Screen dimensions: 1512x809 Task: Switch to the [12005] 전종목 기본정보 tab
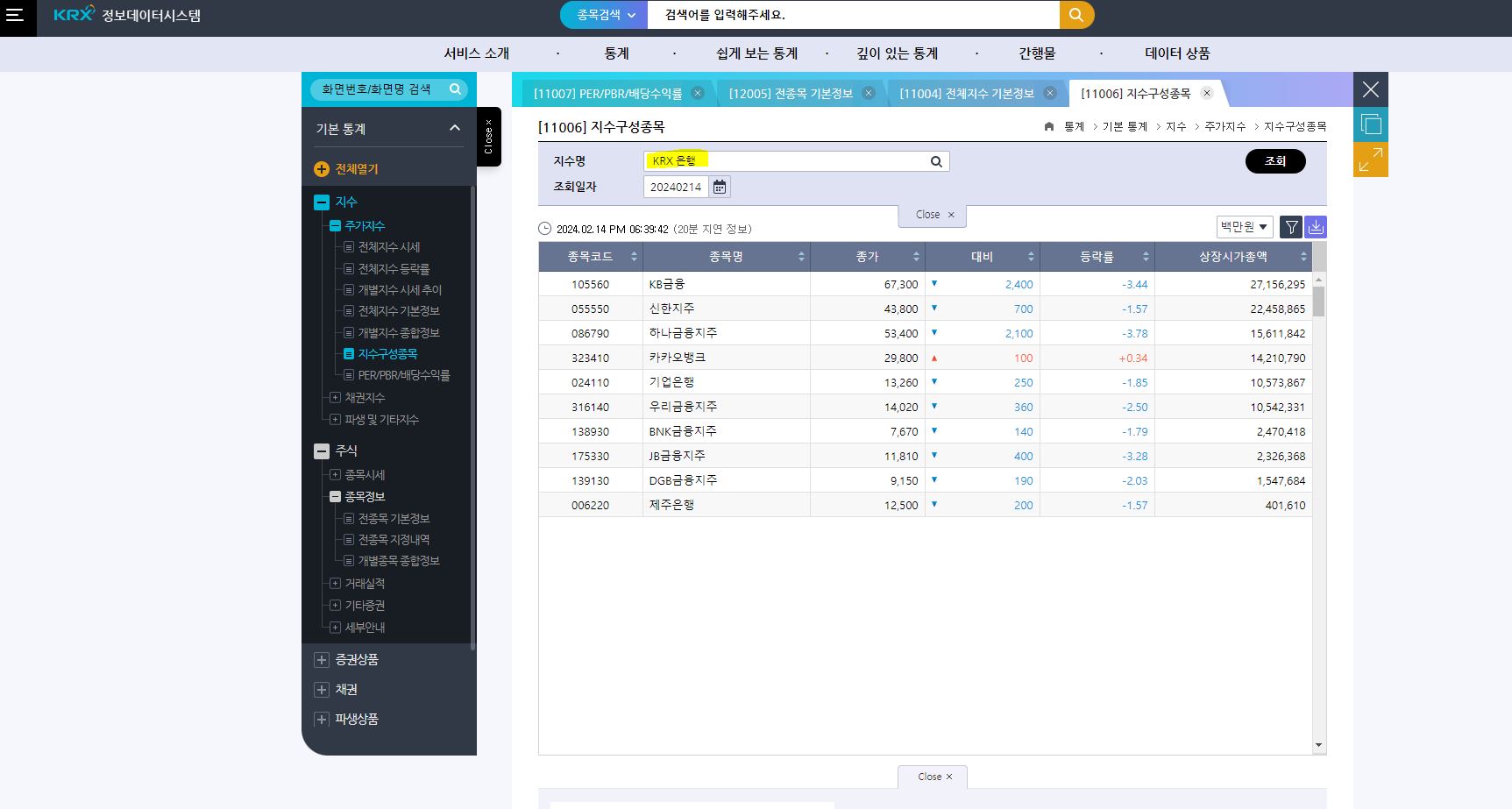click(x=791, y=93)
